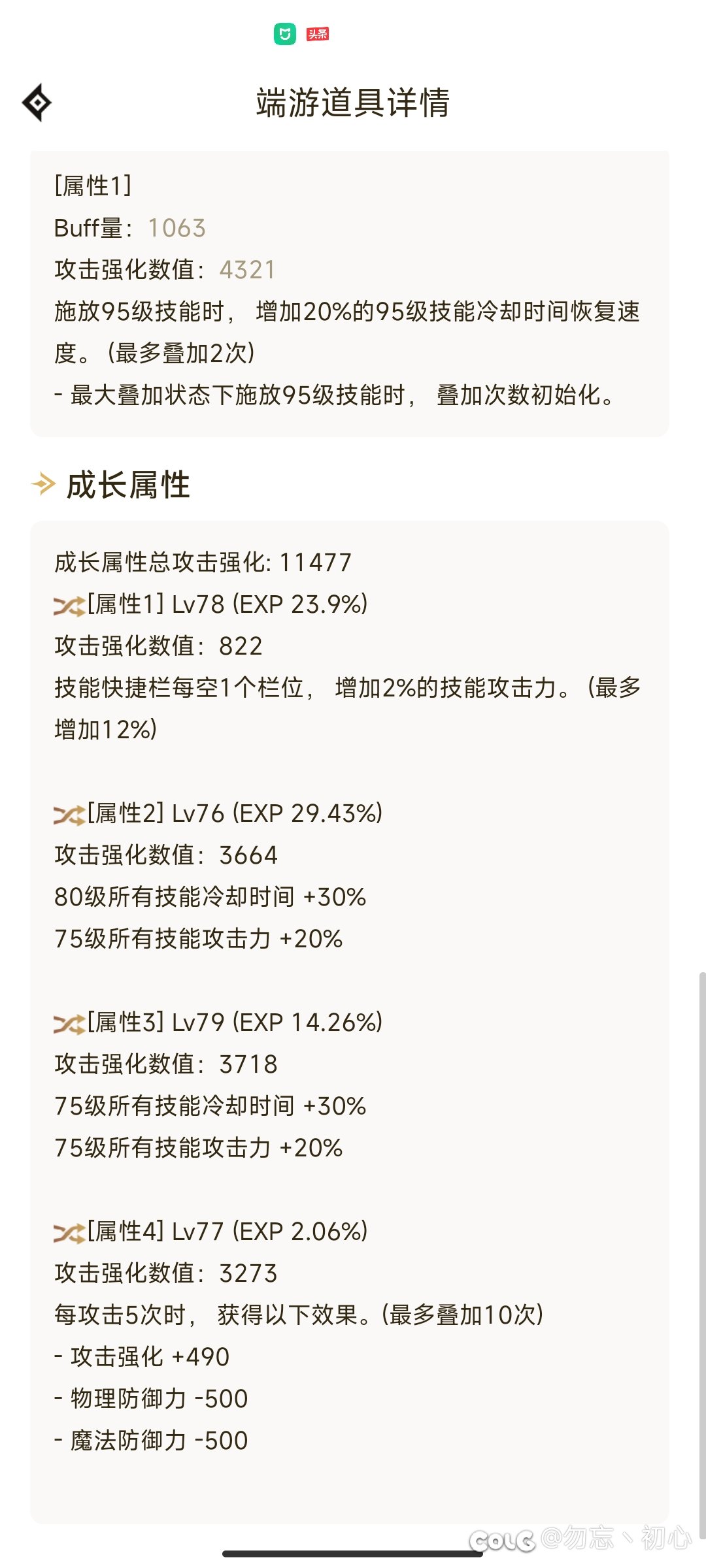Image resolution: width=706 pixels, height=1568 pixels.
Task: Click the [属性1] Lv78 (EXP 23.9%) row
Action: [210, 604]
